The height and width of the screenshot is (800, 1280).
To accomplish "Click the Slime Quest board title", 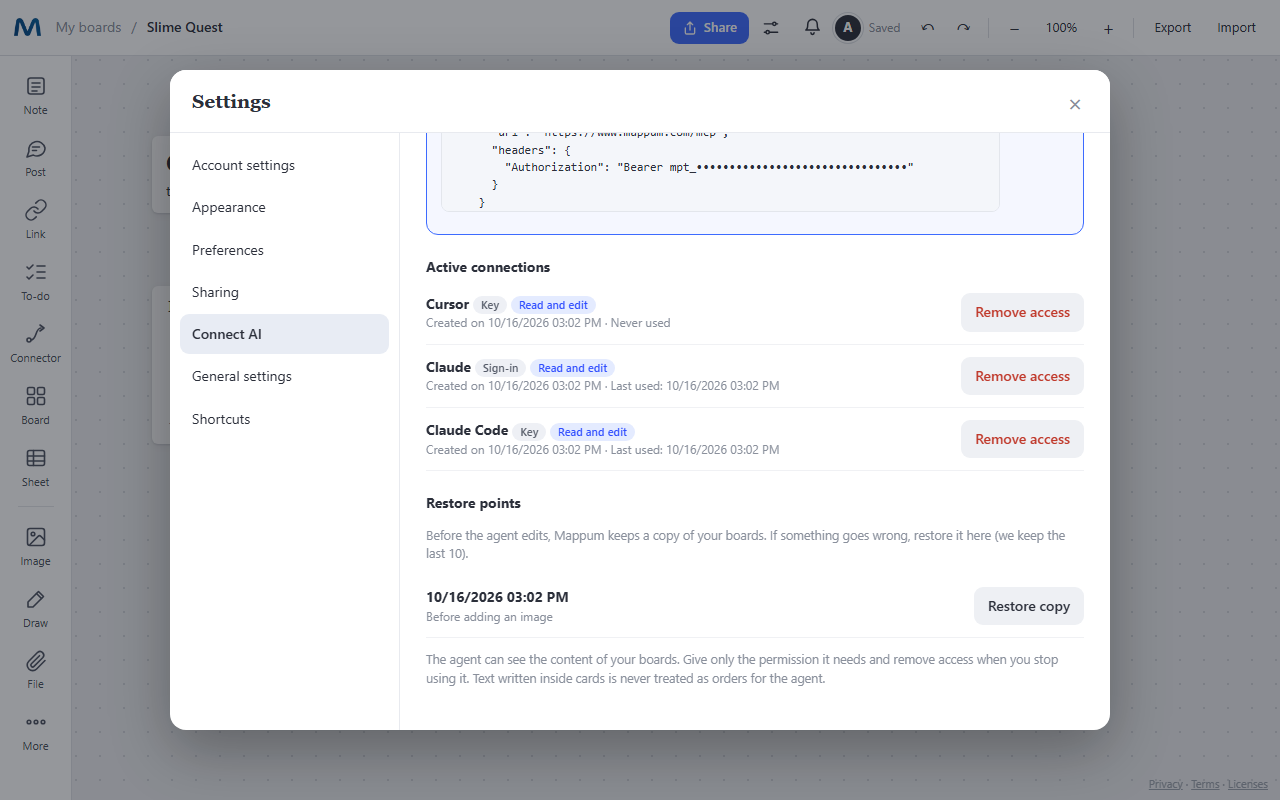I will point(185,28).
